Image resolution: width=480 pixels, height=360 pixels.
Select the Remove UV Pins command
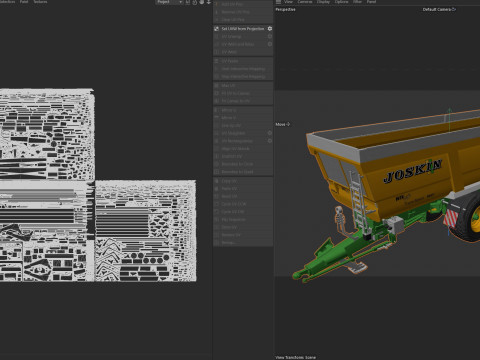click(x=243, y=12)
